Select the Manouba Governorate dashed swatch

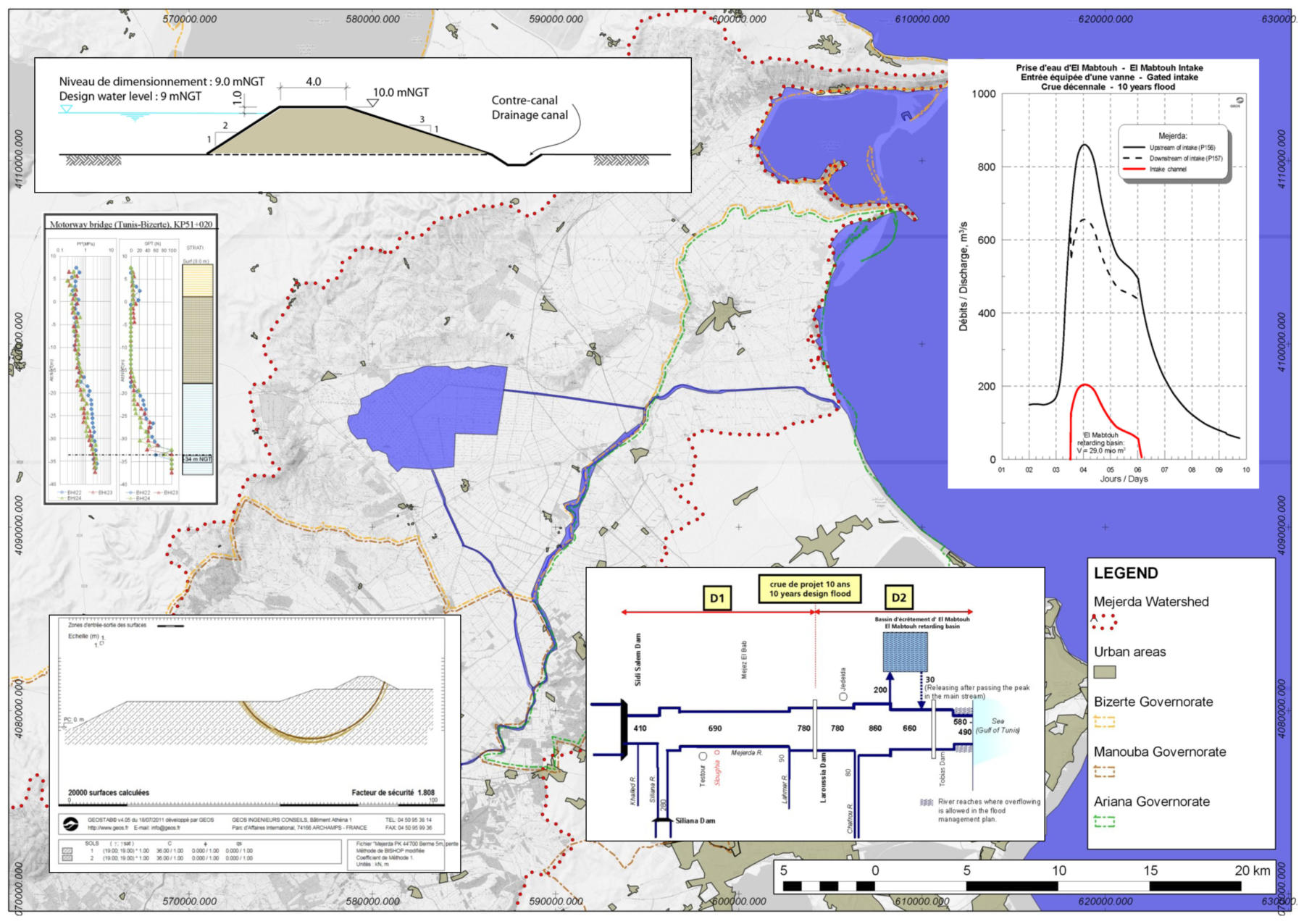click(1104, 771)
